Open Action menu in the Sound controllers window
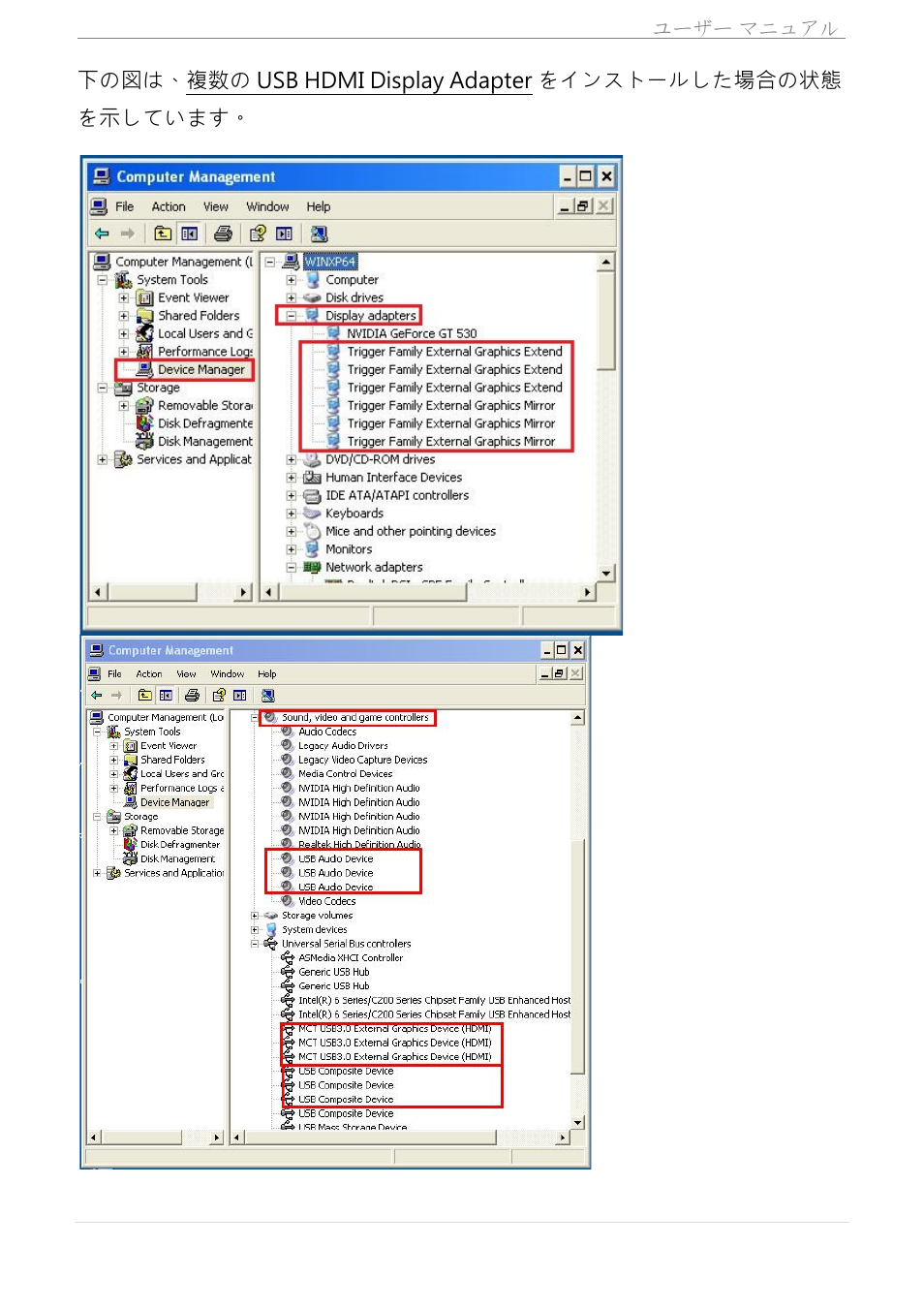The width and height of the screenshot is (924, 1309). pos(149,673)
